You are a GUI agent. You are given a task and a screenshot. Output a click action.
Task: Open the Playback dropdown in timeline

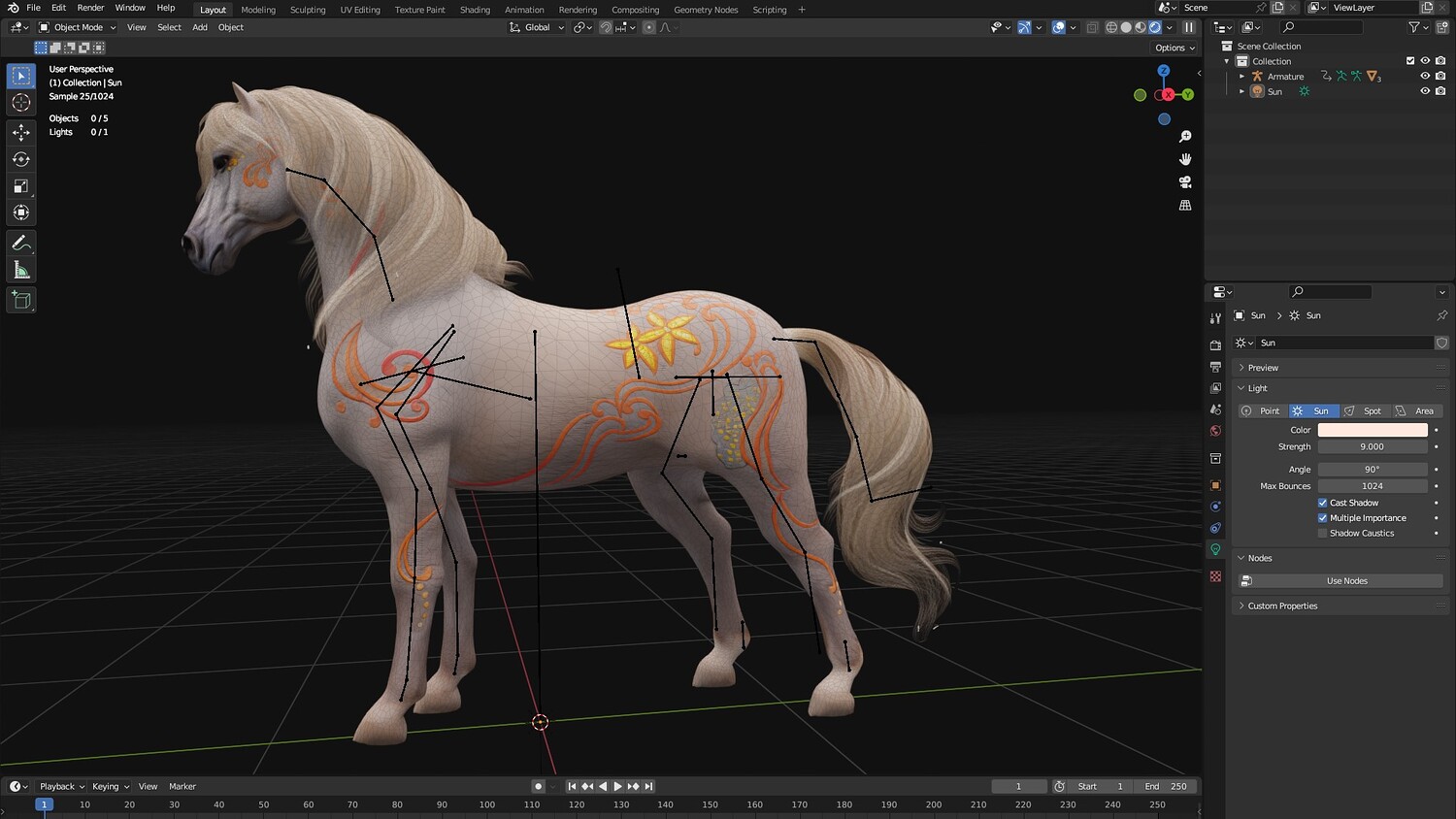tap(62, 786)
